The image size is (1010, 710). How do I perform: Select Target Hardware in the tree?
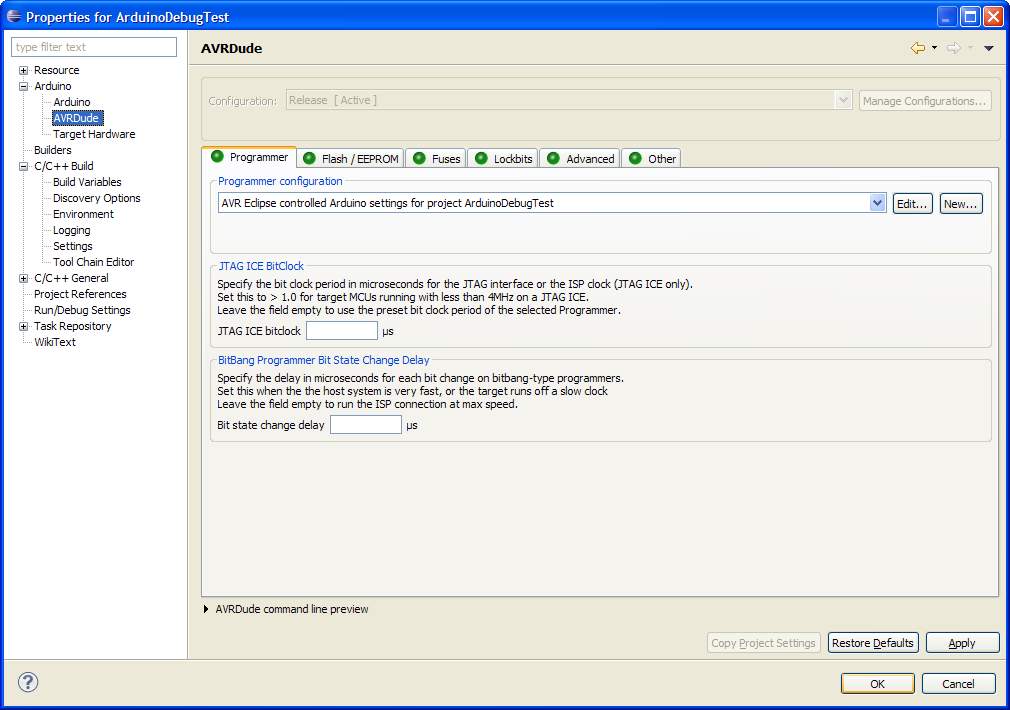click(x=94, y=134)
